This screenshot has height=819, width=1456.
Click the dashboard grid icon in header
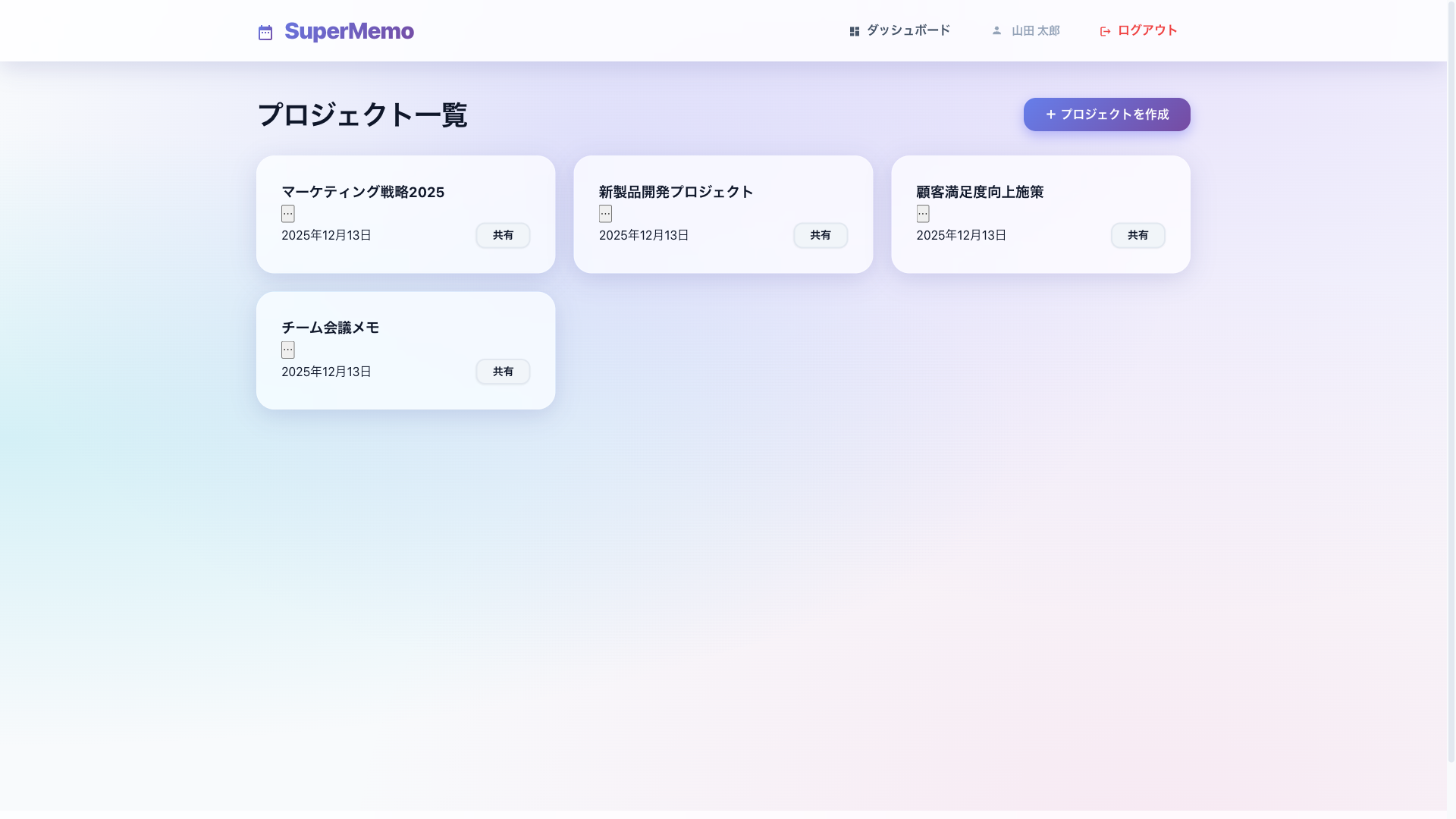854,30
